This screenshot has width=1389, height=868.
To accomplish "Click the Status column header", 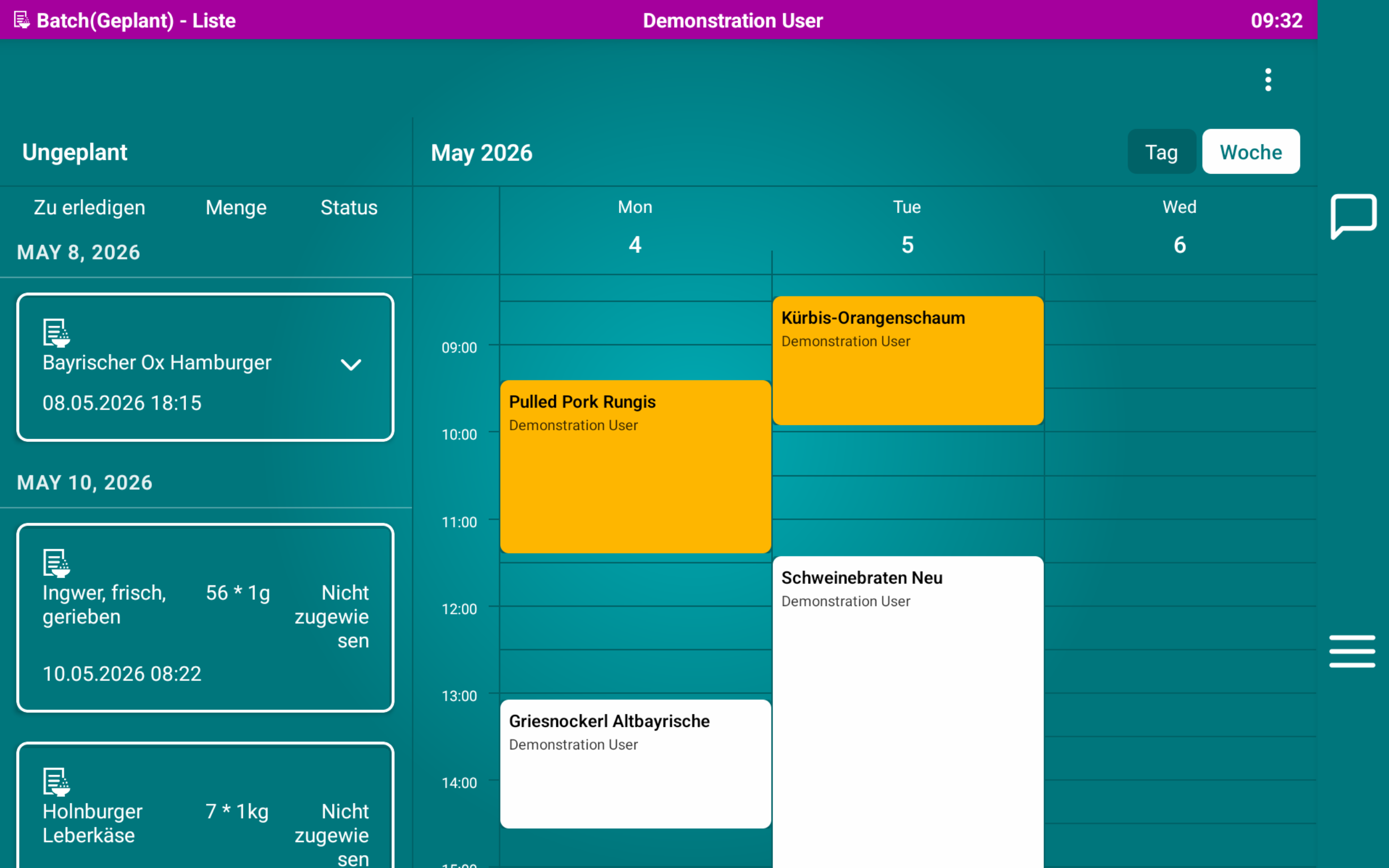I will pos(349,207).
